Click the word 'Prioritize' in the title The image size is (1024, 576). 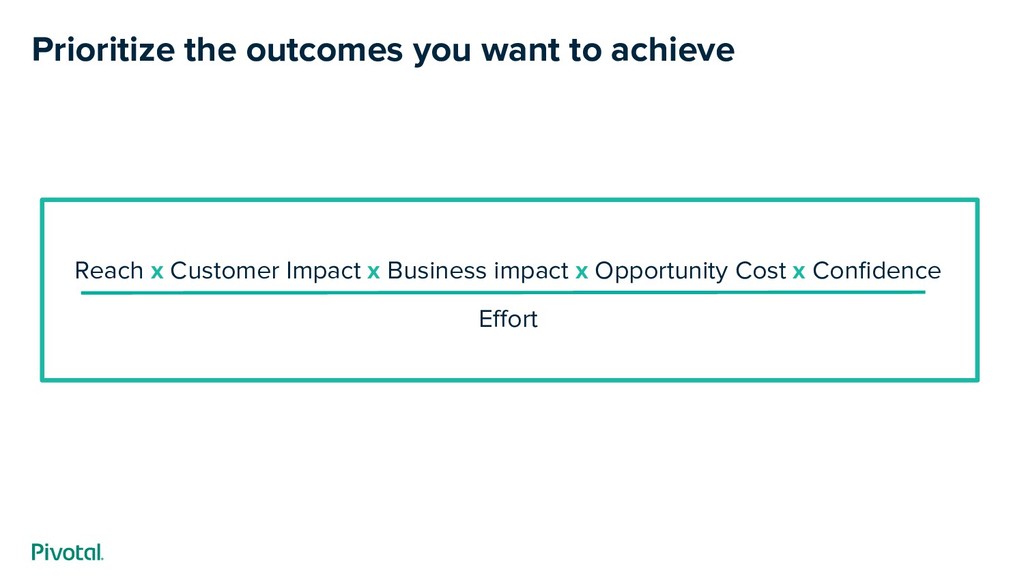click(x=103, y=50)
